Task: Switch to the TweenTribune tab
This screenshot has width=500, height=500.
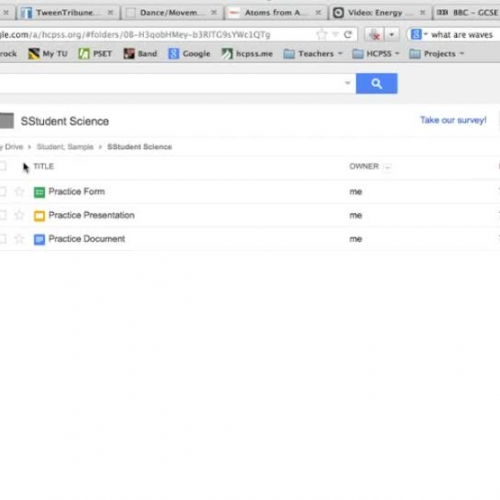Action: (68, 13)
